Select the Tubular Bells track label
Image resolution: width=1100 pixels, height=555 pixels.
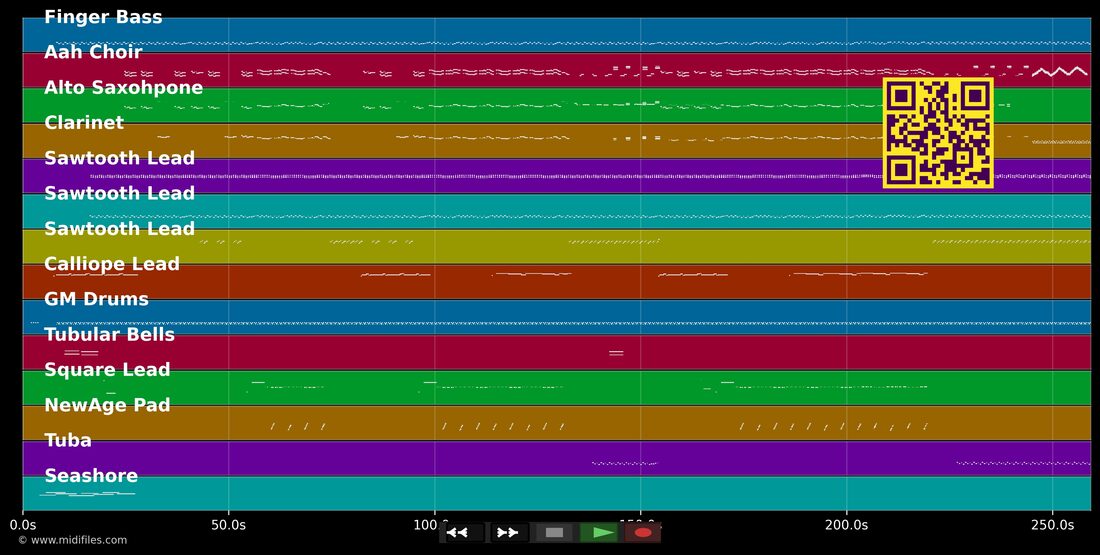coord(109,334)
